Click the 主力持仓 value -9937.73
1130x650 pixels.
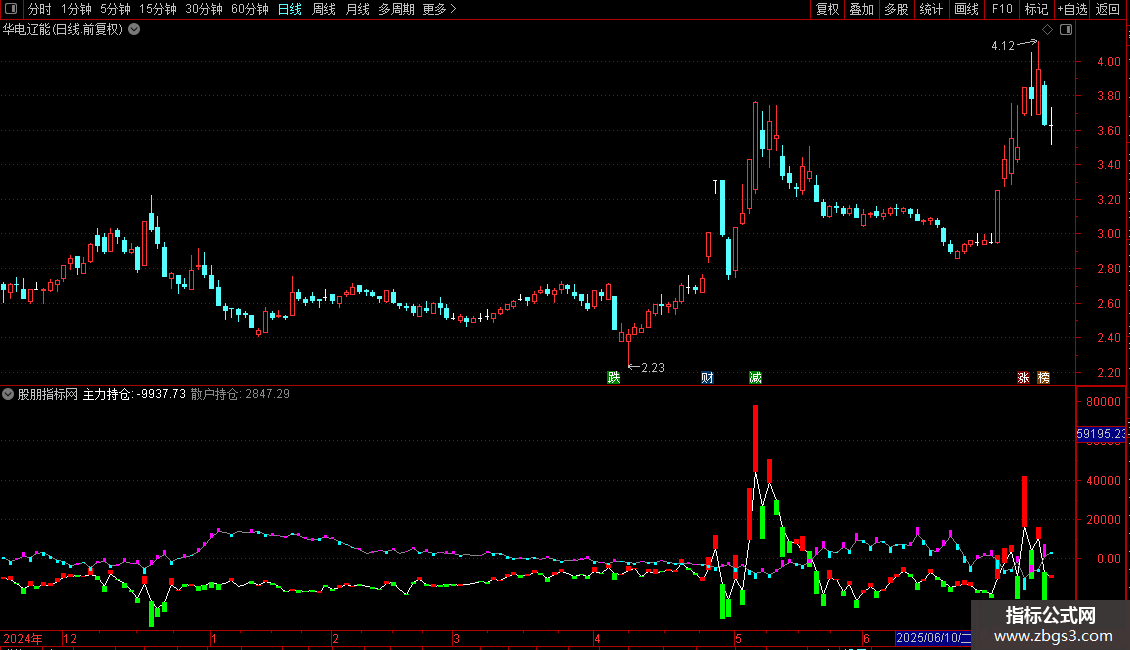161,394
